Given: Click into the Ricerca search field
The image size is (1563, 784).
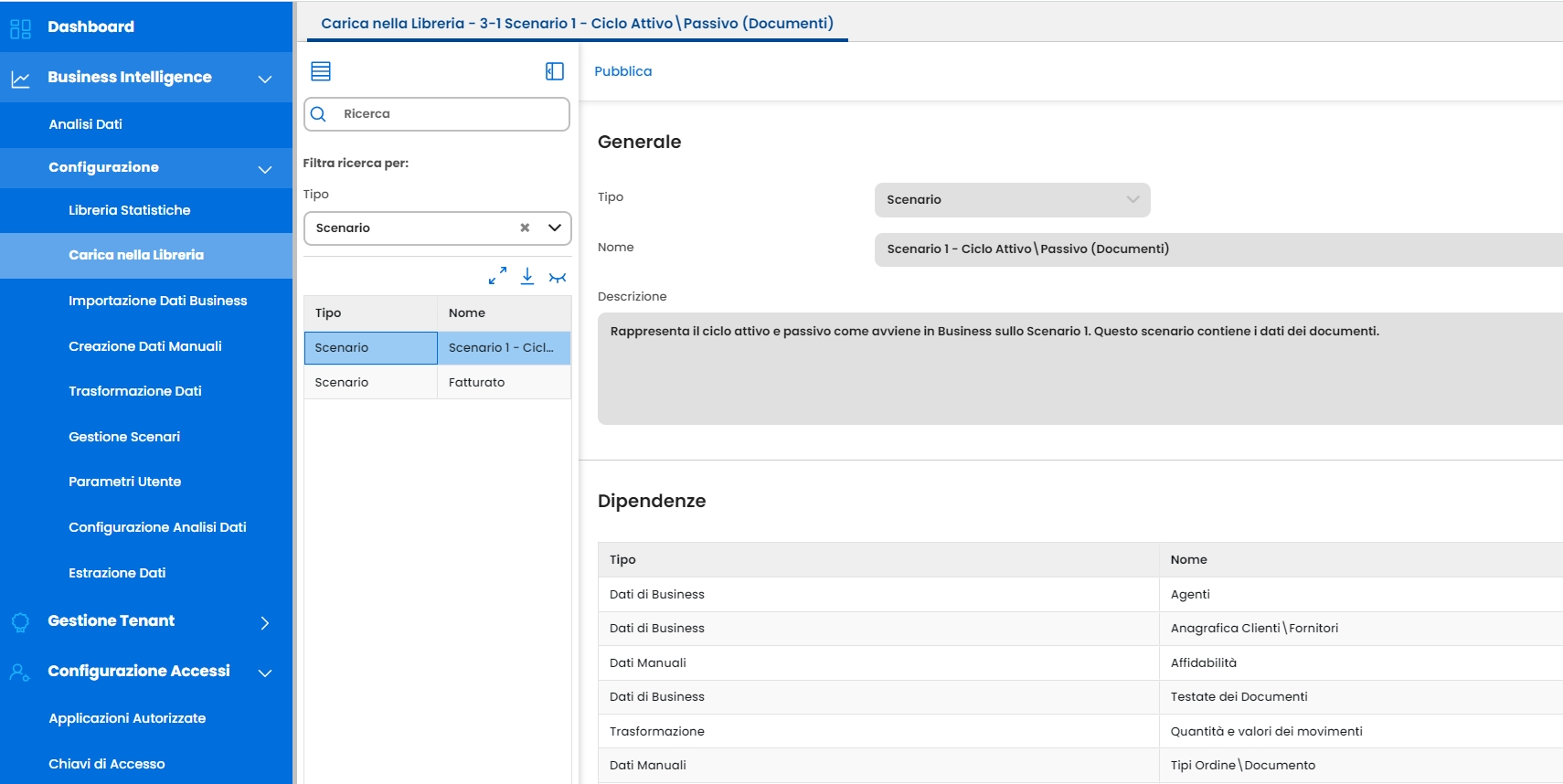Looking at the screenshot, I should [x=448, y=114].
